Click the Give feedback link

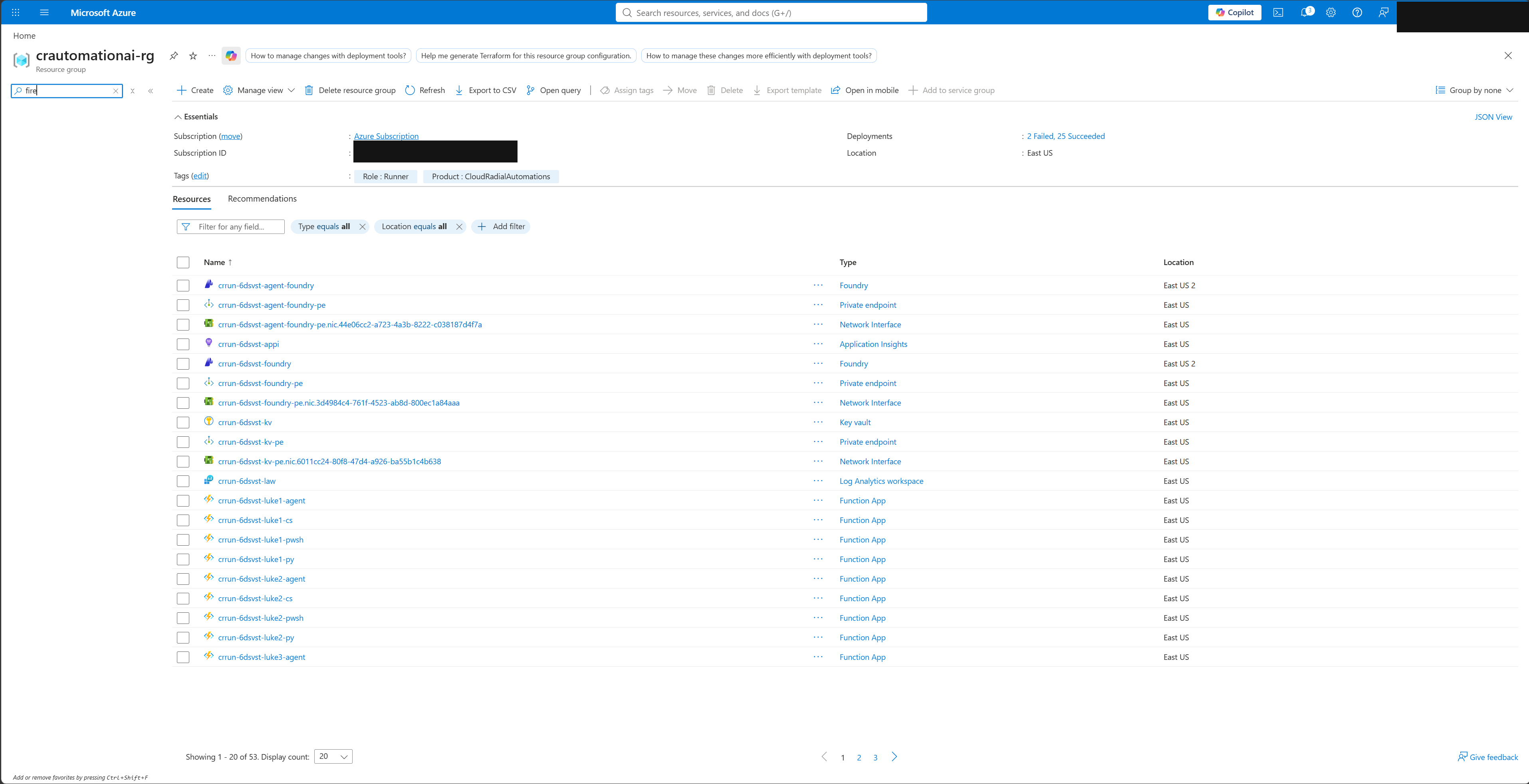[x=1488, y=757]
